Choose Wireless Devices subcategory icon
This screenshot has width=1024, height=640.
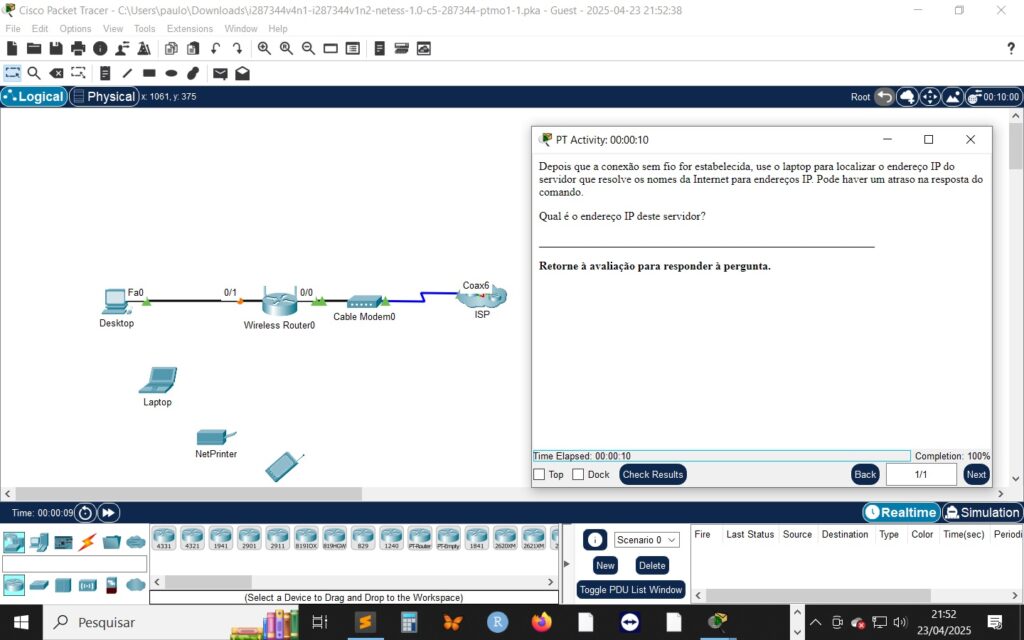(88, 585)
